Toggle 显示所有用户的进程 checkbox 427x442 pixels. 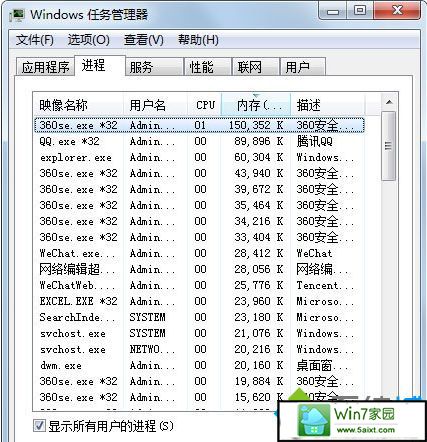(x=39, y=426)
